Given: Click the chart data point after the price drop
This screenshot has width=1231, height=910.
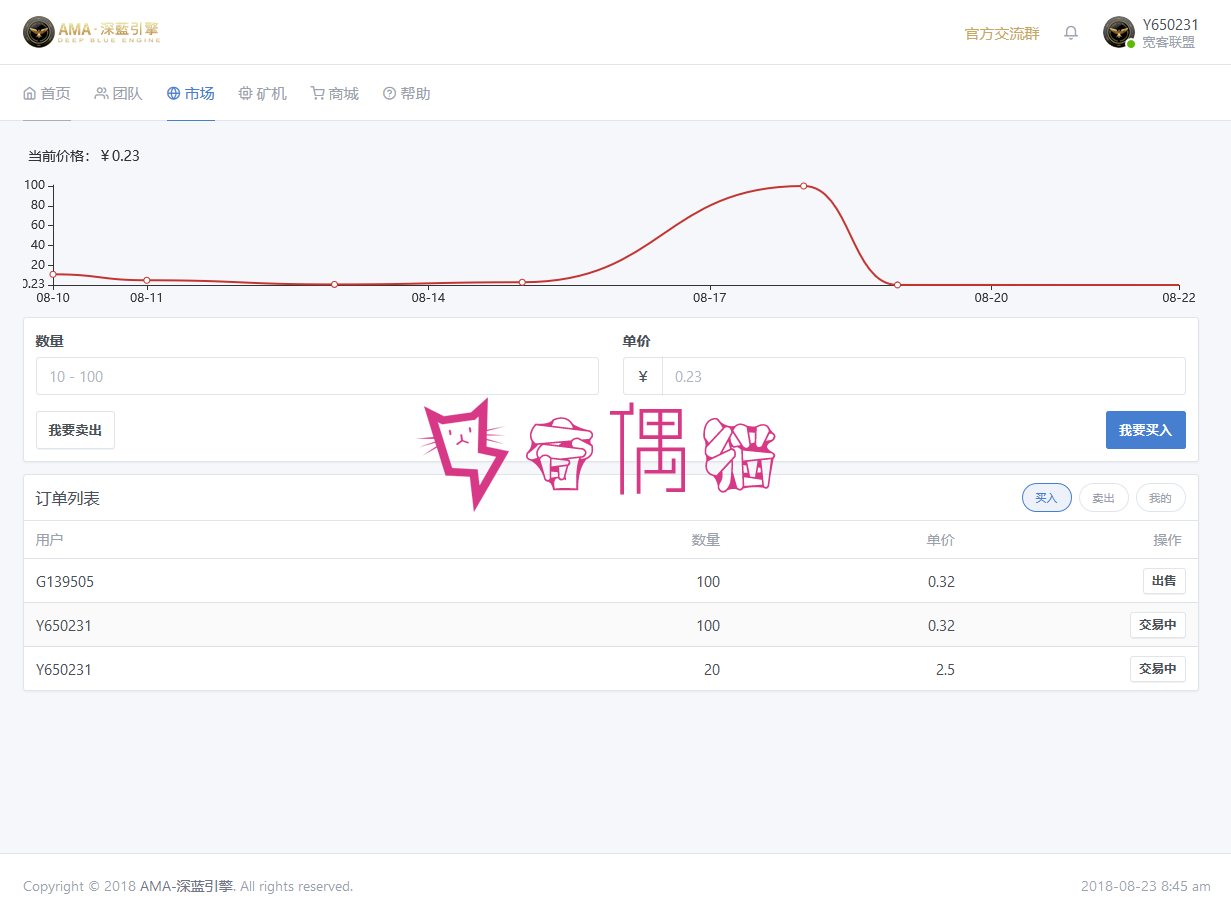Looking at the screenshot, I should coord(897,285).
